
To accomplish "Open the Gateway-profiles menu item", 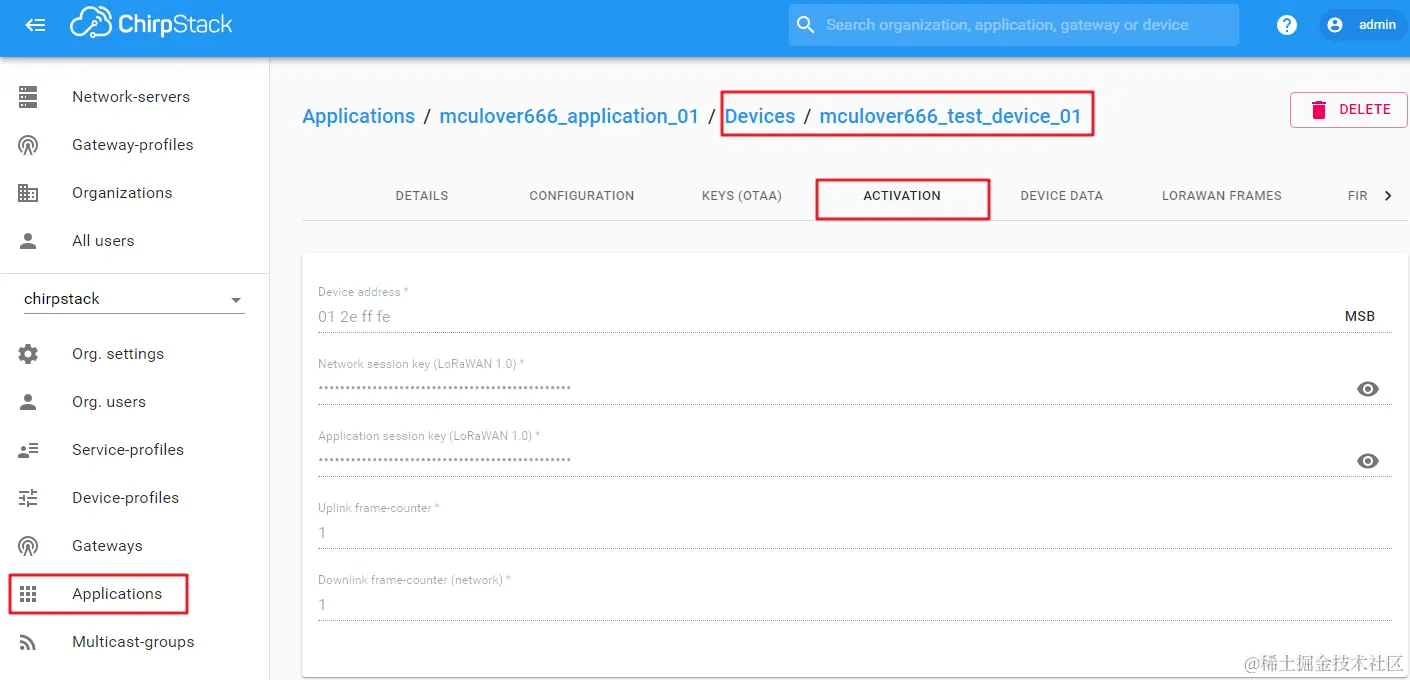I will click(134, 145).
